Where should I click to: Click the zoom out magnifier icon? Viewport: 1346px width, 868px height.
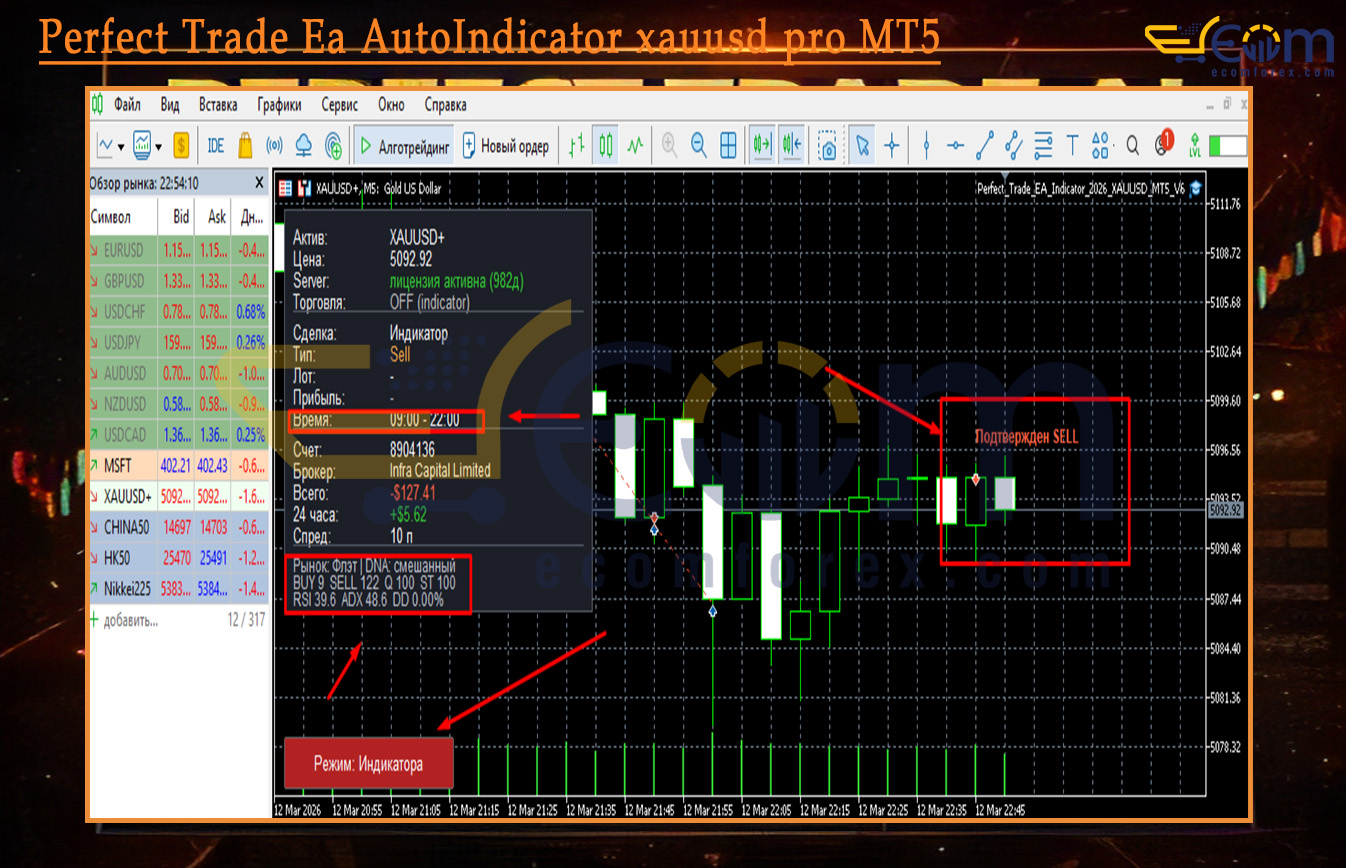point(699,146)
